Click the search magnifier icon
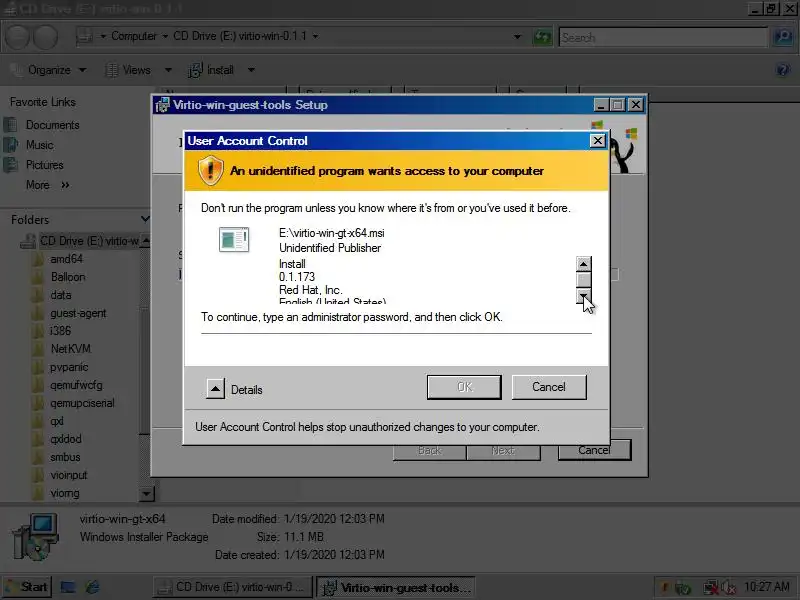This screenshot has width=800, height=600. tap(783, 37)
